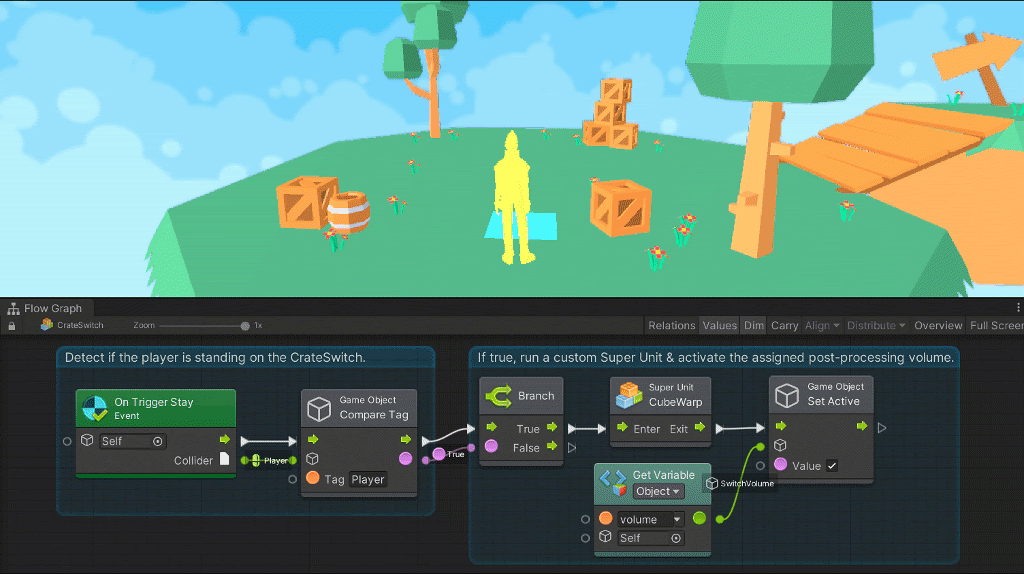Toggle the Values display button

point(719,325)
